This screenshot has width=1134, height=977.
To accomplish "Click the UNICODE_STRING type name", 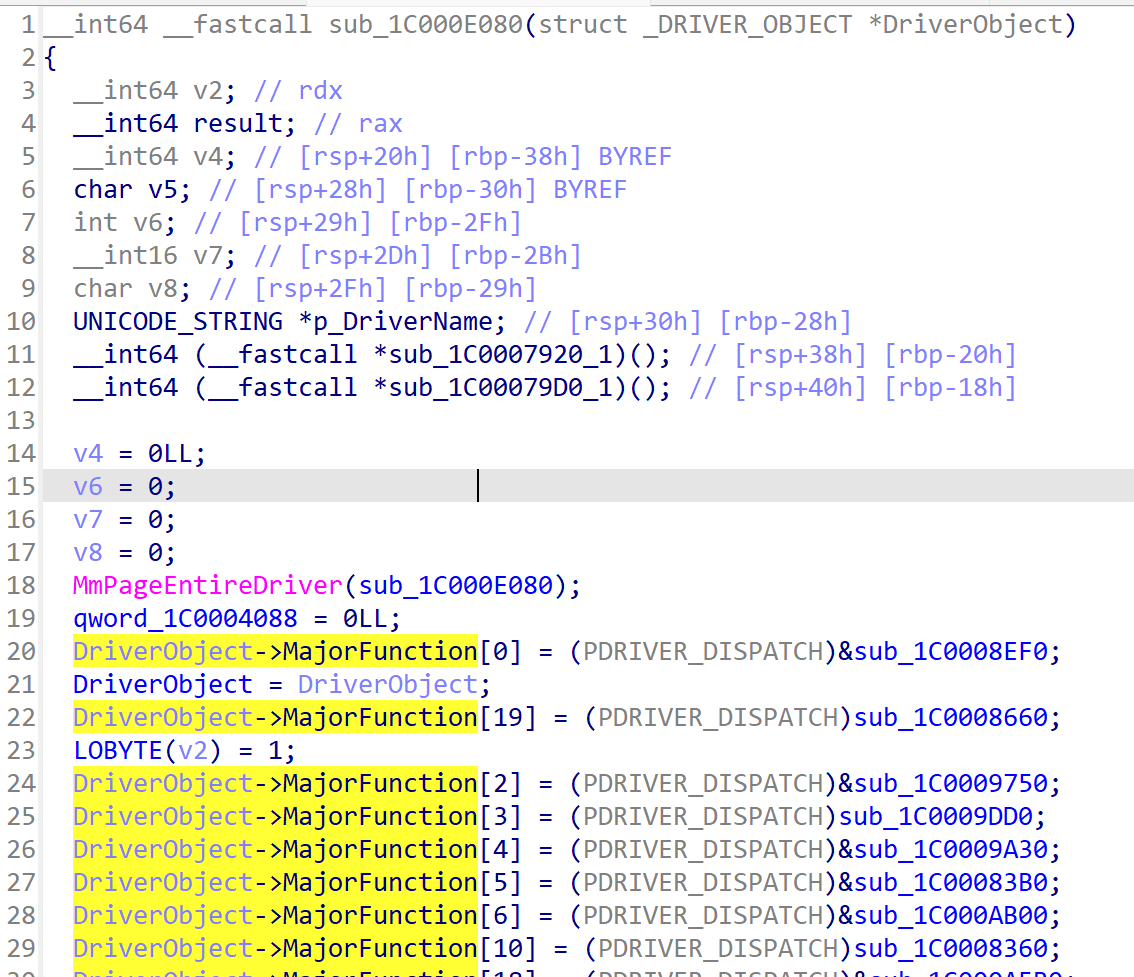I will (177, 321).
